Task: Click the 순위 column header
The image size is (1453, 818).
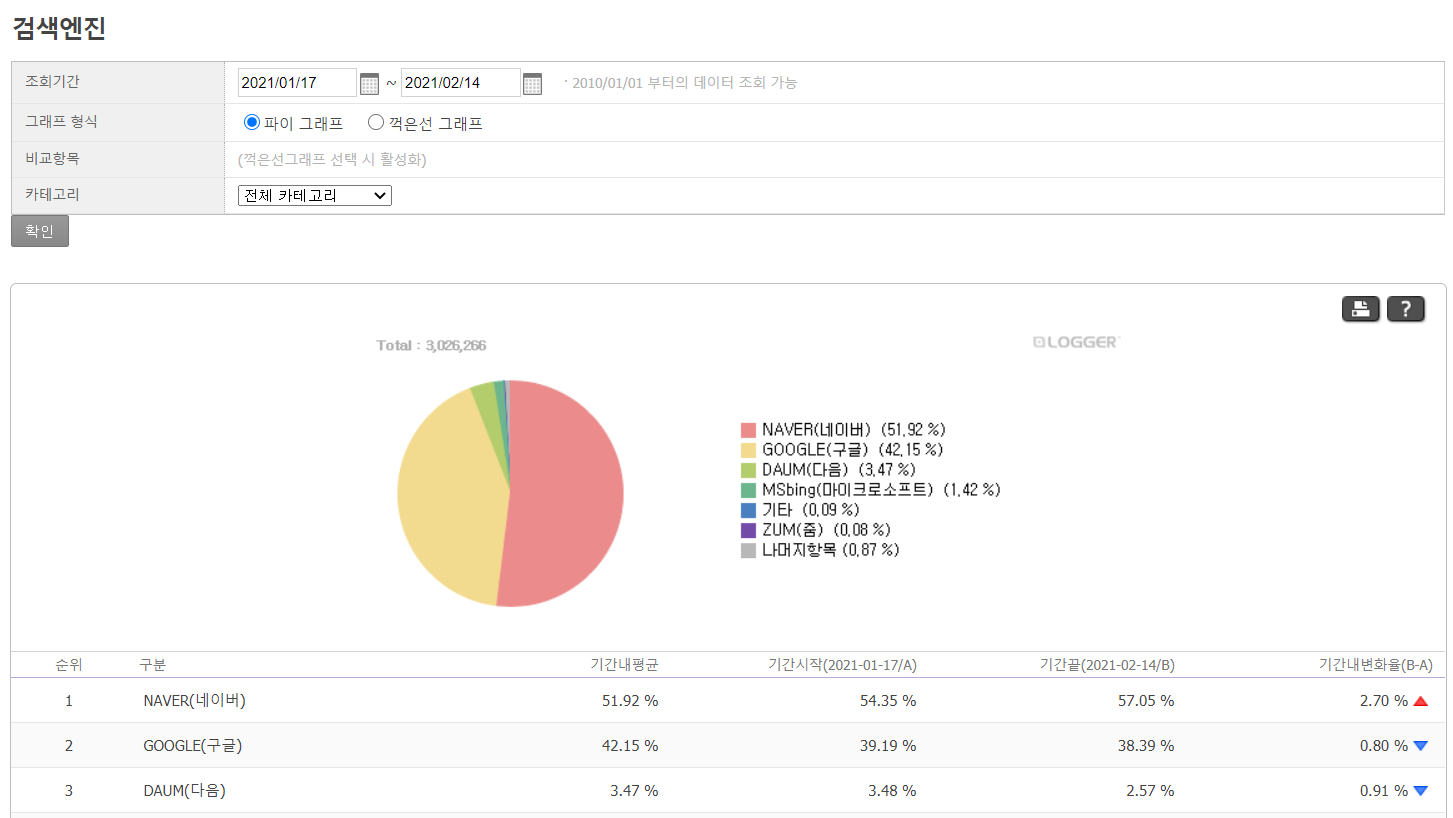Action: click(69, 665)
